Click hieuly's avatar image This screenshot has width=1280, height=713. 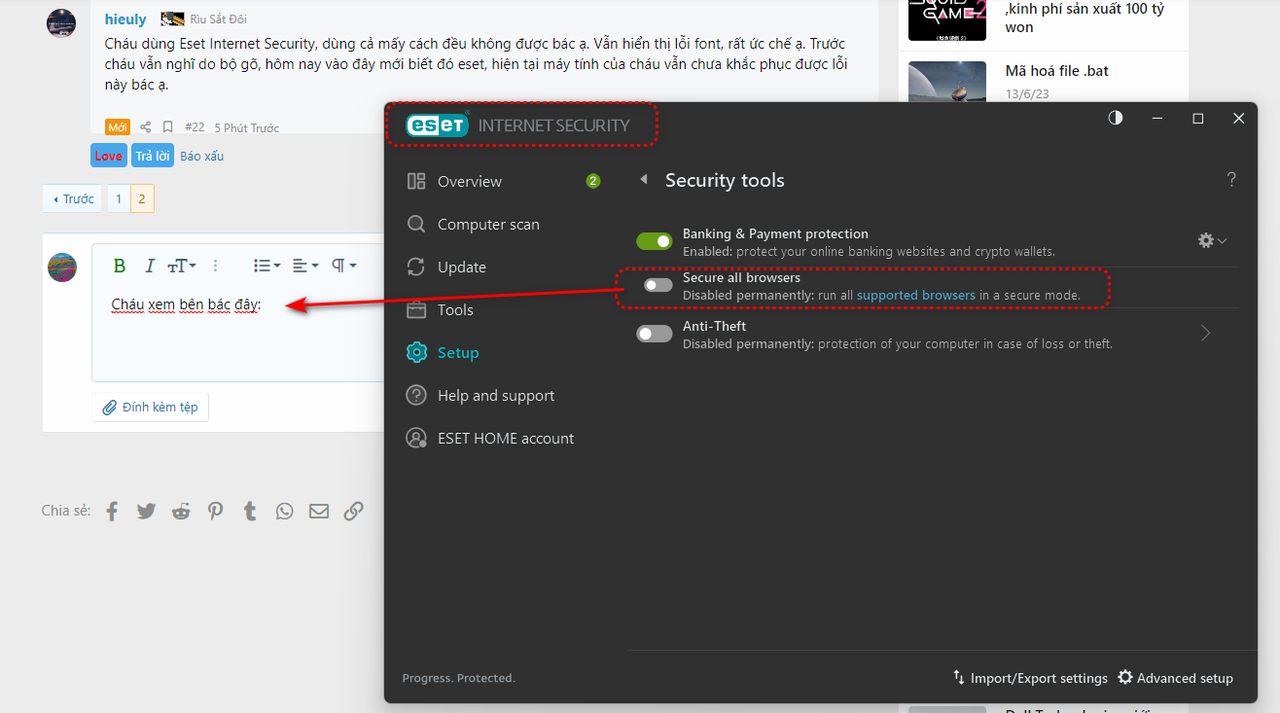coord(61,23)
